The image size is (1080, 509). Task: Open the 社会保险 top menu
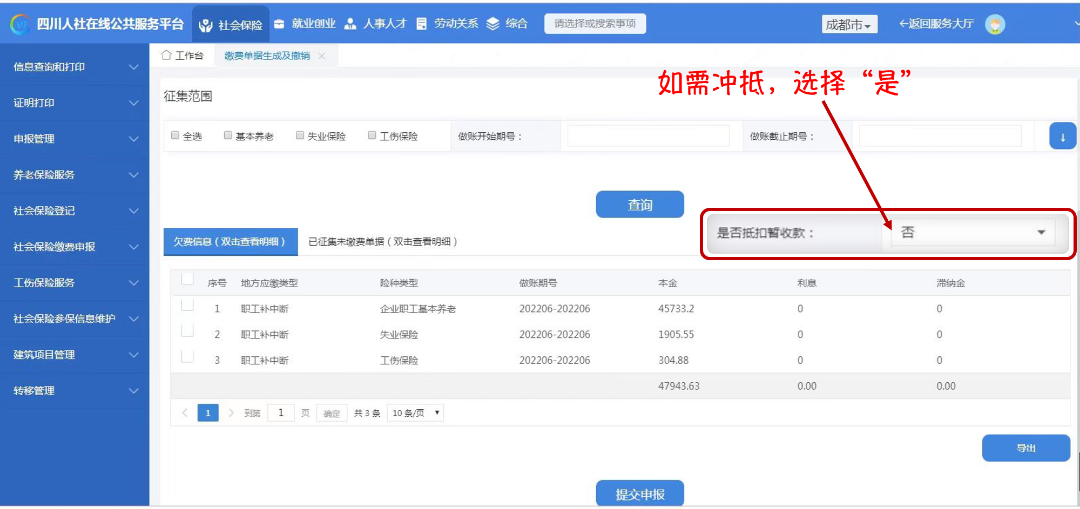231,25
